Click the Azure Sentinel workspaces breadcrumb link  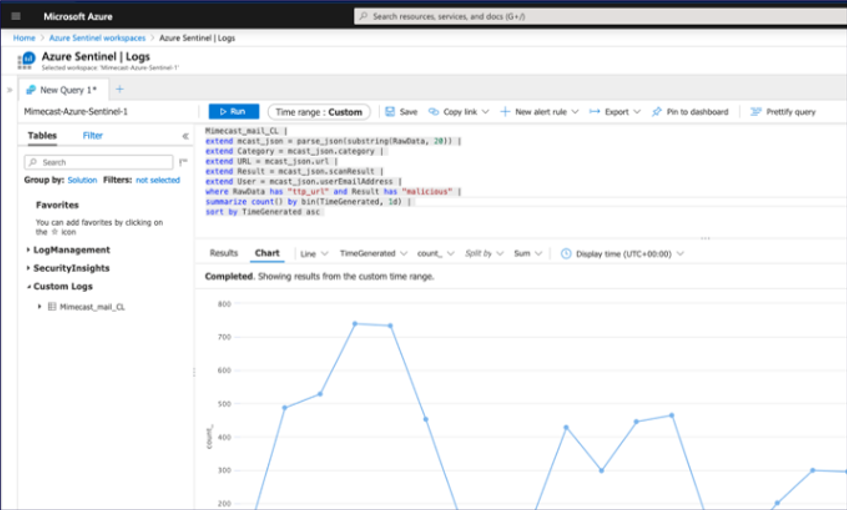coord(91,37)
